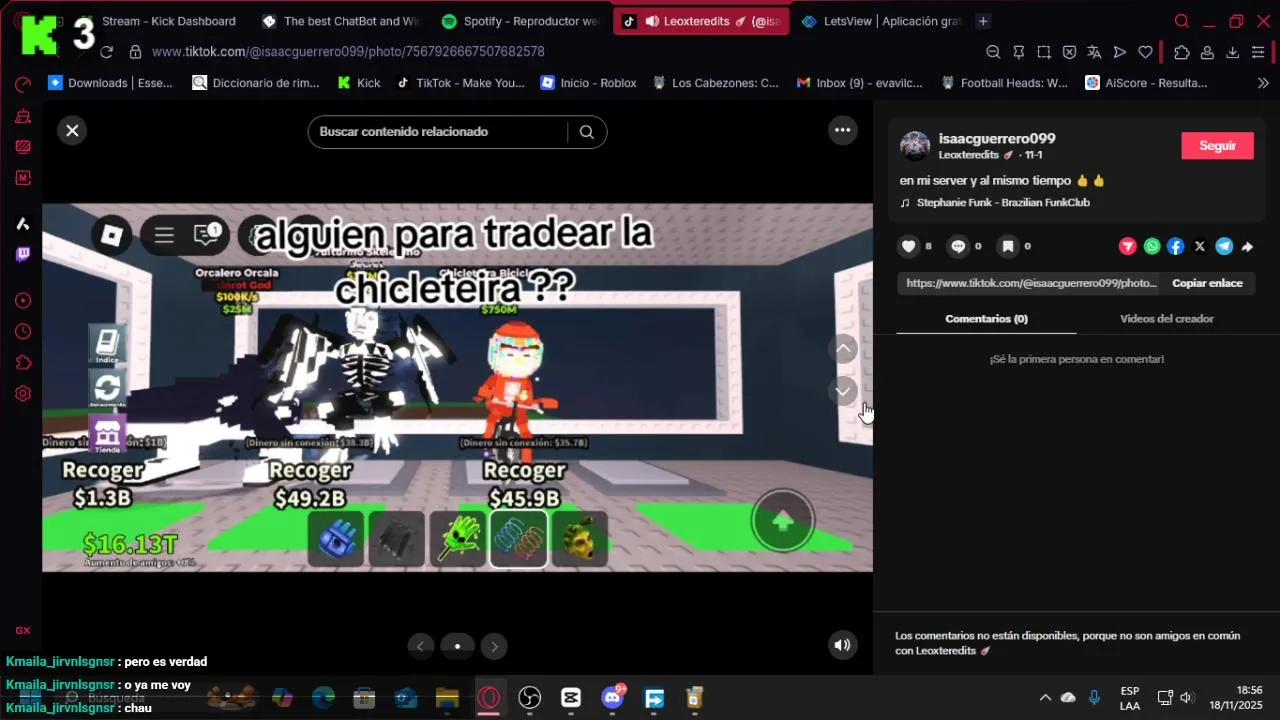
Task: Open the sidebar settings gear
Action: click(23, 394)
